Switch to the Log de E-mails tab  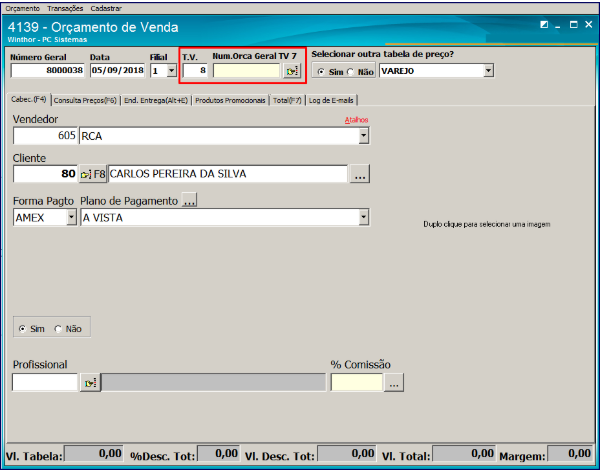pos(331,101)
